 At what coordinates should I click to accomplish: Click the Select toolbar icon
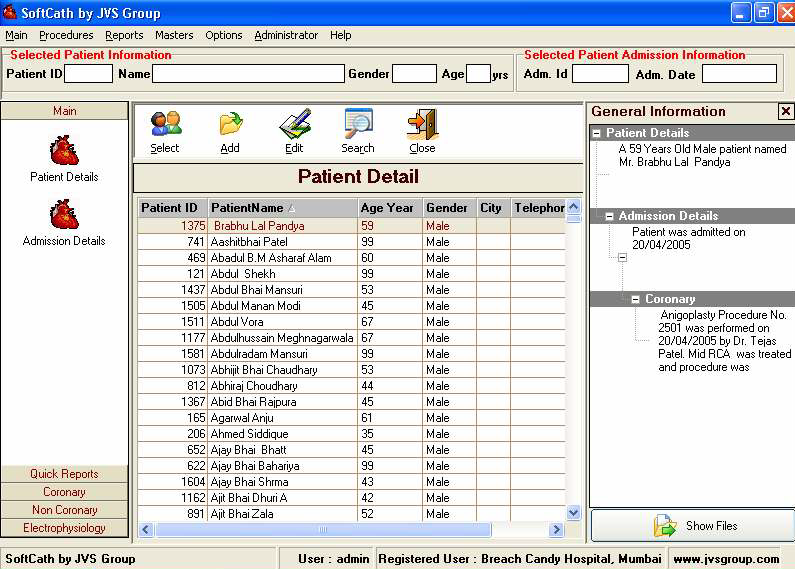point(165,124)
